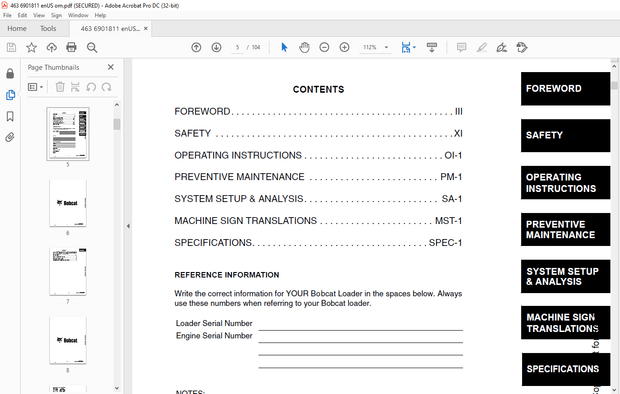Zoom out with minus icon

coord(324,47)
